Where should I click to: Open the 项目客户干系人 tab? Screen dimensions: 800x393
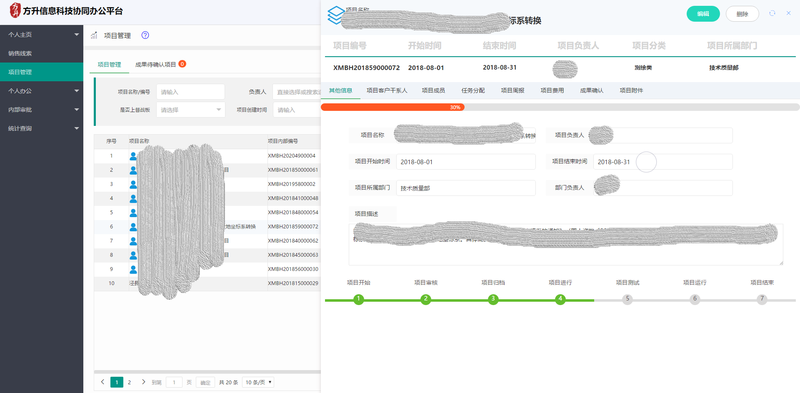[x=387, y=90]
